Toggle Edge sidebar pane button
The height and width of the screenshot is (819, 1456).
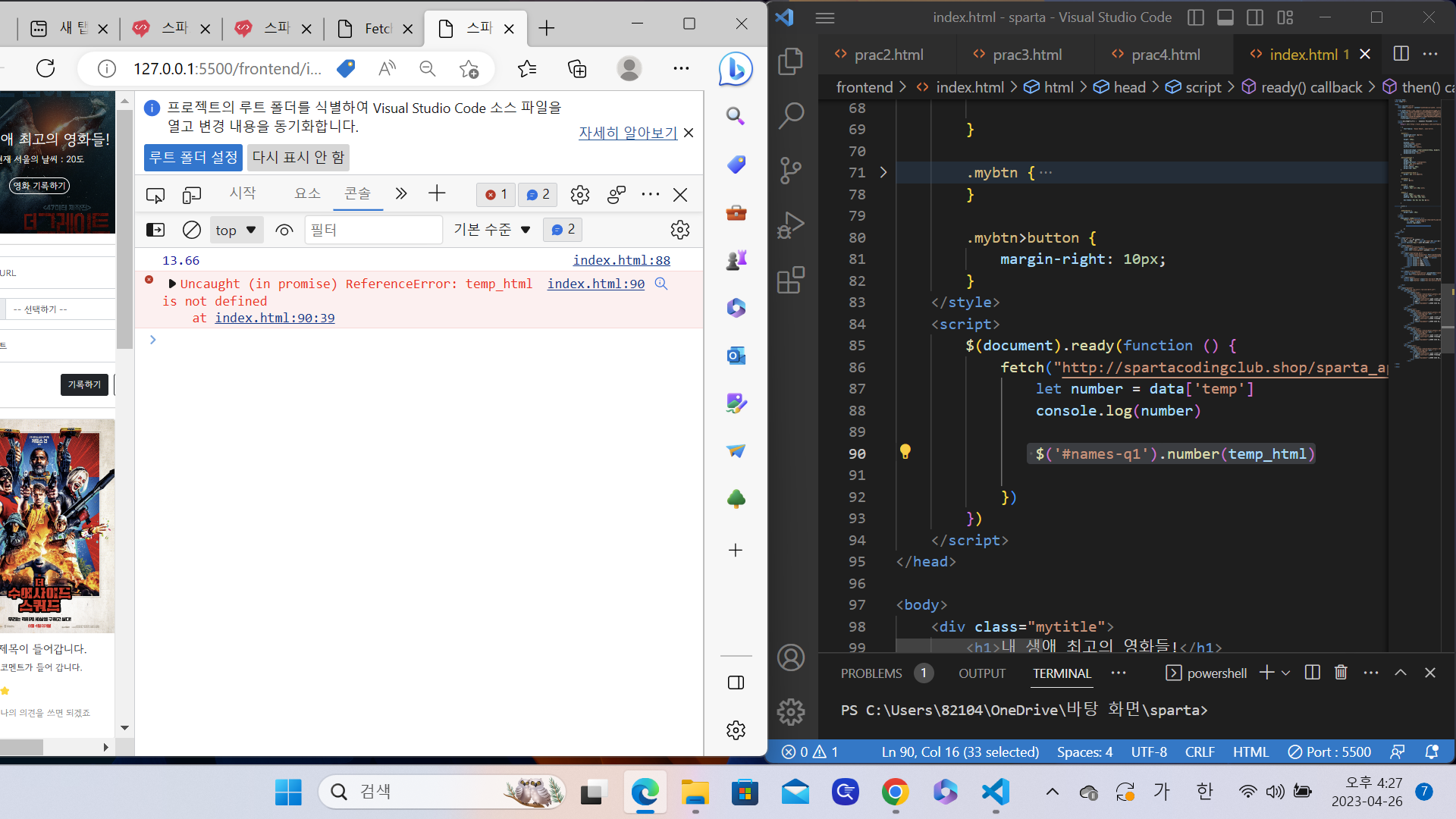point(736,682)
